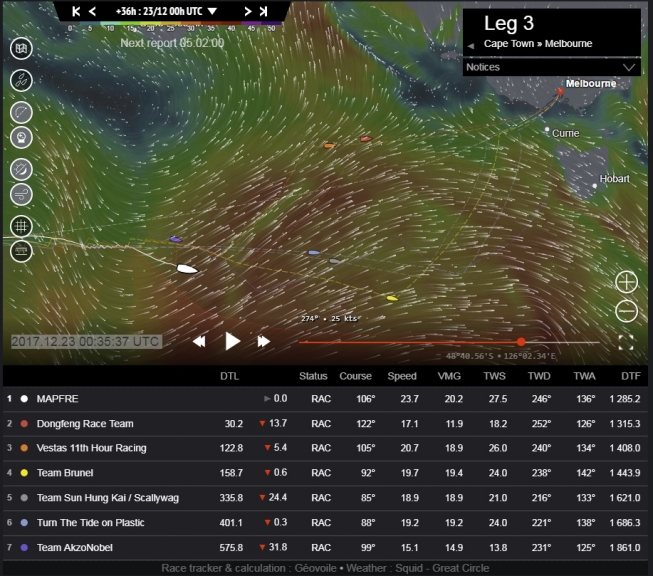
Task: Toggle the orange Vestas color dot
Action: click(24, 448)
